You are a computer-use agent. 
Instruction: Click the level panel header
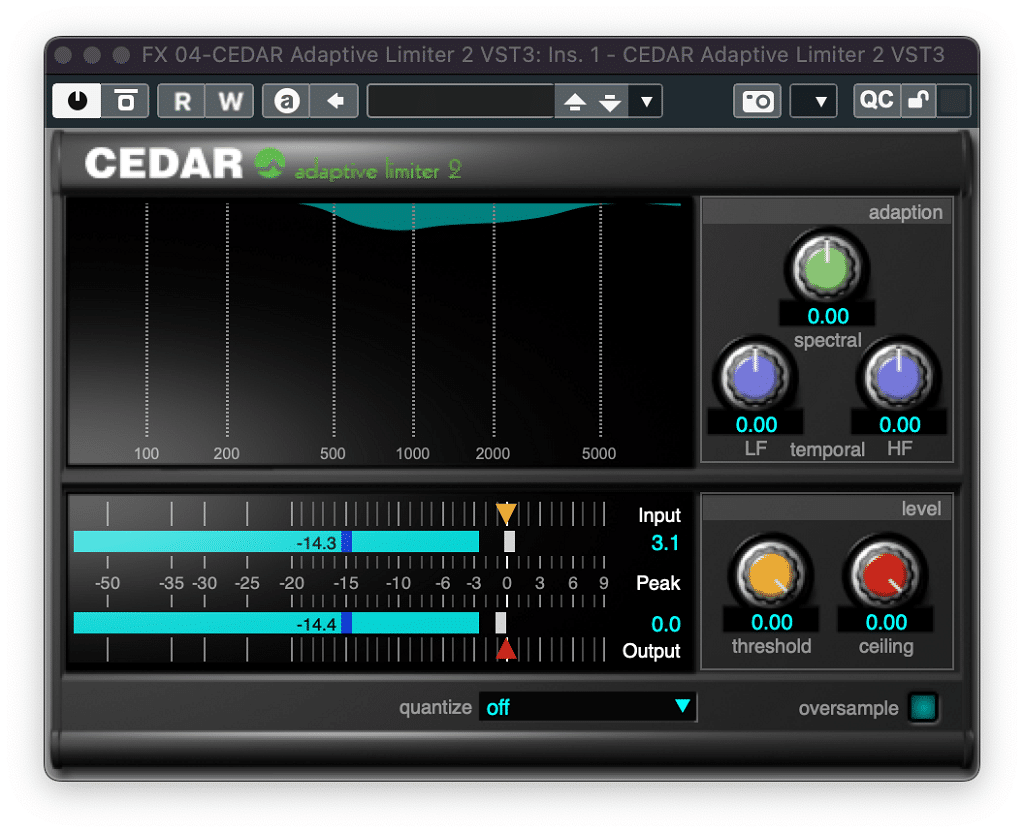pyautogui.click(x=827, y=509)
